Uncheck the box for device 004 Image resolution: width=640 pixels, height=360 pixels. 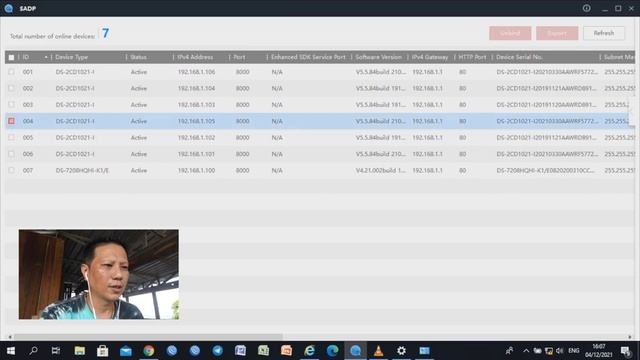[11, 121]
